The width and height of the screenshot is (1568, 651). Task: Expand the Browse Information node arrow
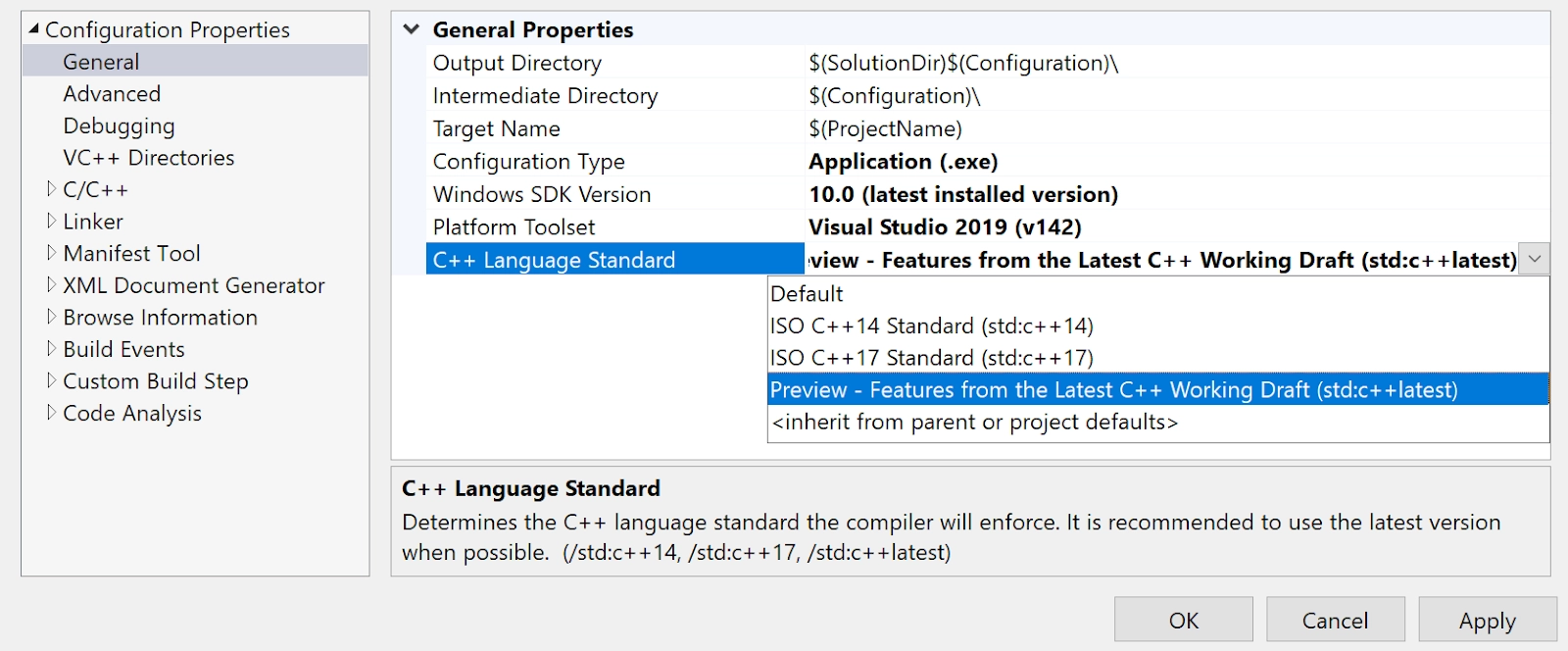tap(52, 318)
